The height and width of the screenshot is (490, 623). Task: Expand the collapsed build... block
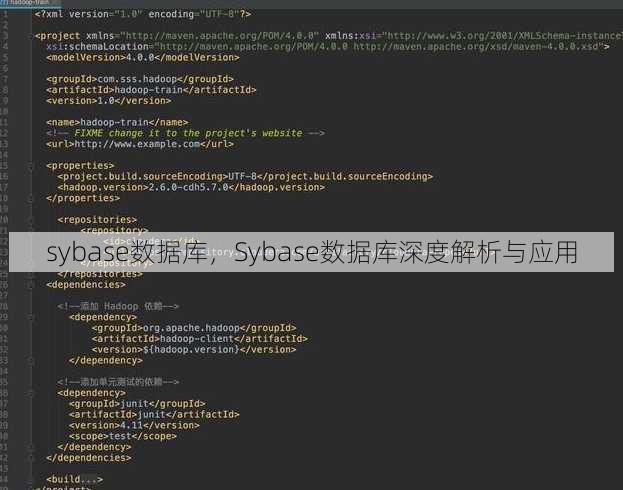(74, 479)
